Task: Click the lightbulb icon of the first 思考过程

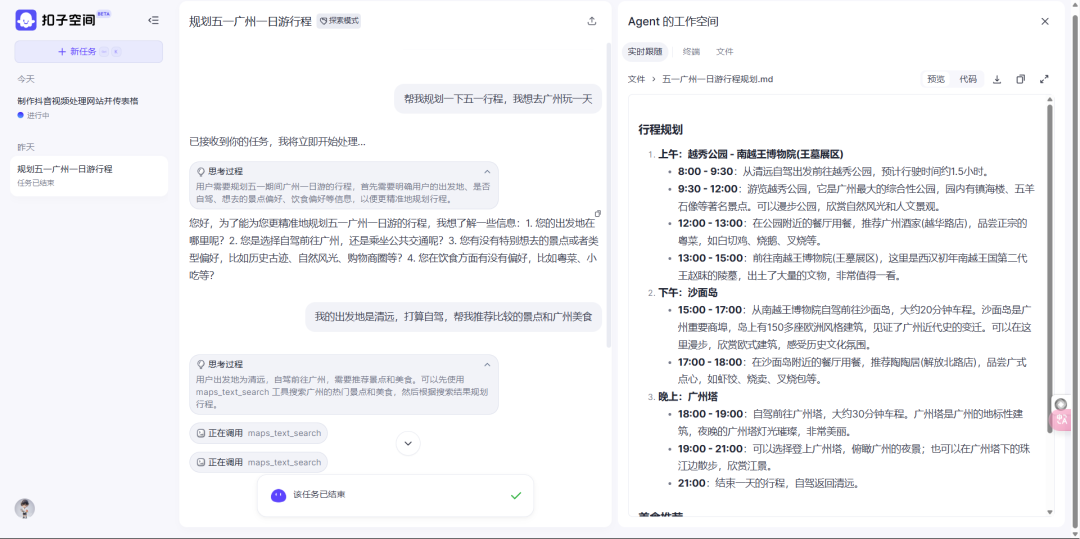Action: (201, 171)
